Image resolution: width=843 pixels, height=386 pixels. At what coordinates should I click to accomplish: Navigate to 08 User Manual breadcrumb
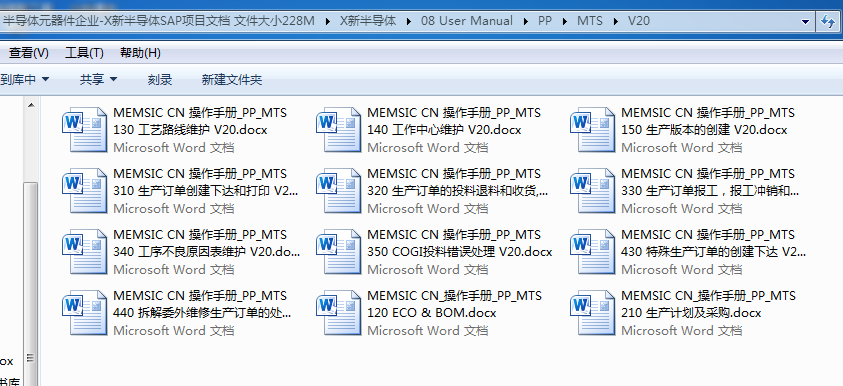point(467,22)
